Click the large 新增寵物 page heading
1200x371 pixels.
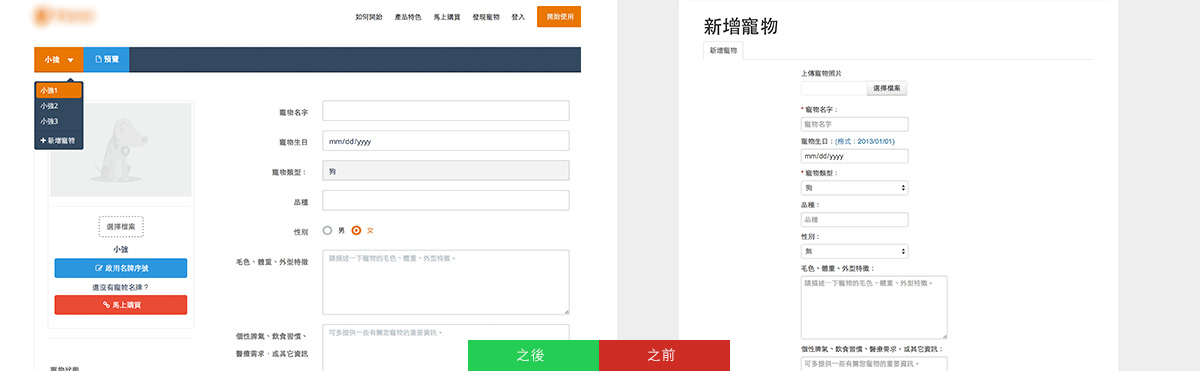(741, 26)
